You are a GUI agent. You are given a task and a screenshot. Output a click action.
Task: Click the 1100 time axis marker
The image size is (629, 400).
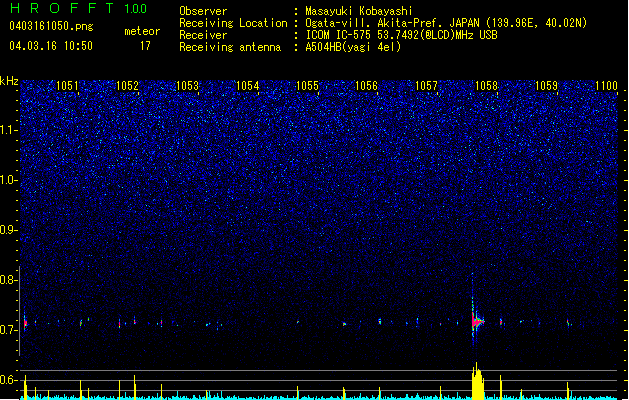coord(606,85)
